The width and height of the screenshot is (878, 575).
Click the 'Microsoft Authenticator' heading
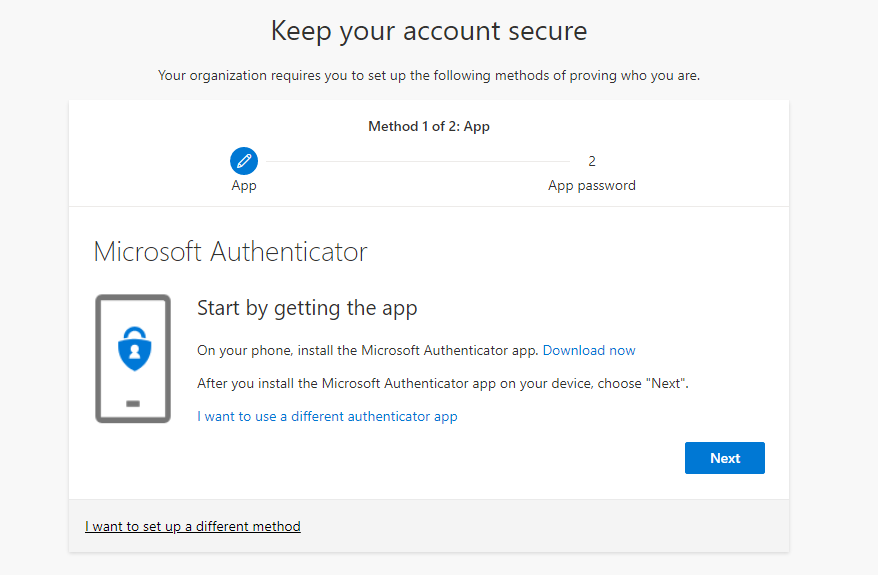[x=230, y=251]
